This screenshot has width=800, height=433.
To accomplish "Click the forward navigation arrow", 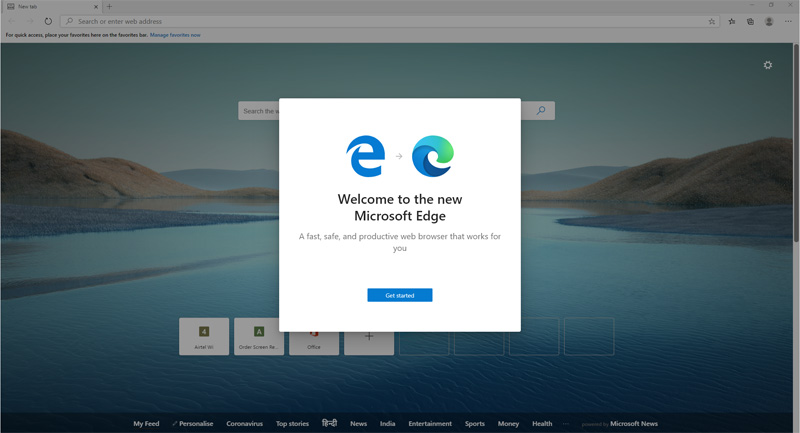I will [x=30, y=21].
